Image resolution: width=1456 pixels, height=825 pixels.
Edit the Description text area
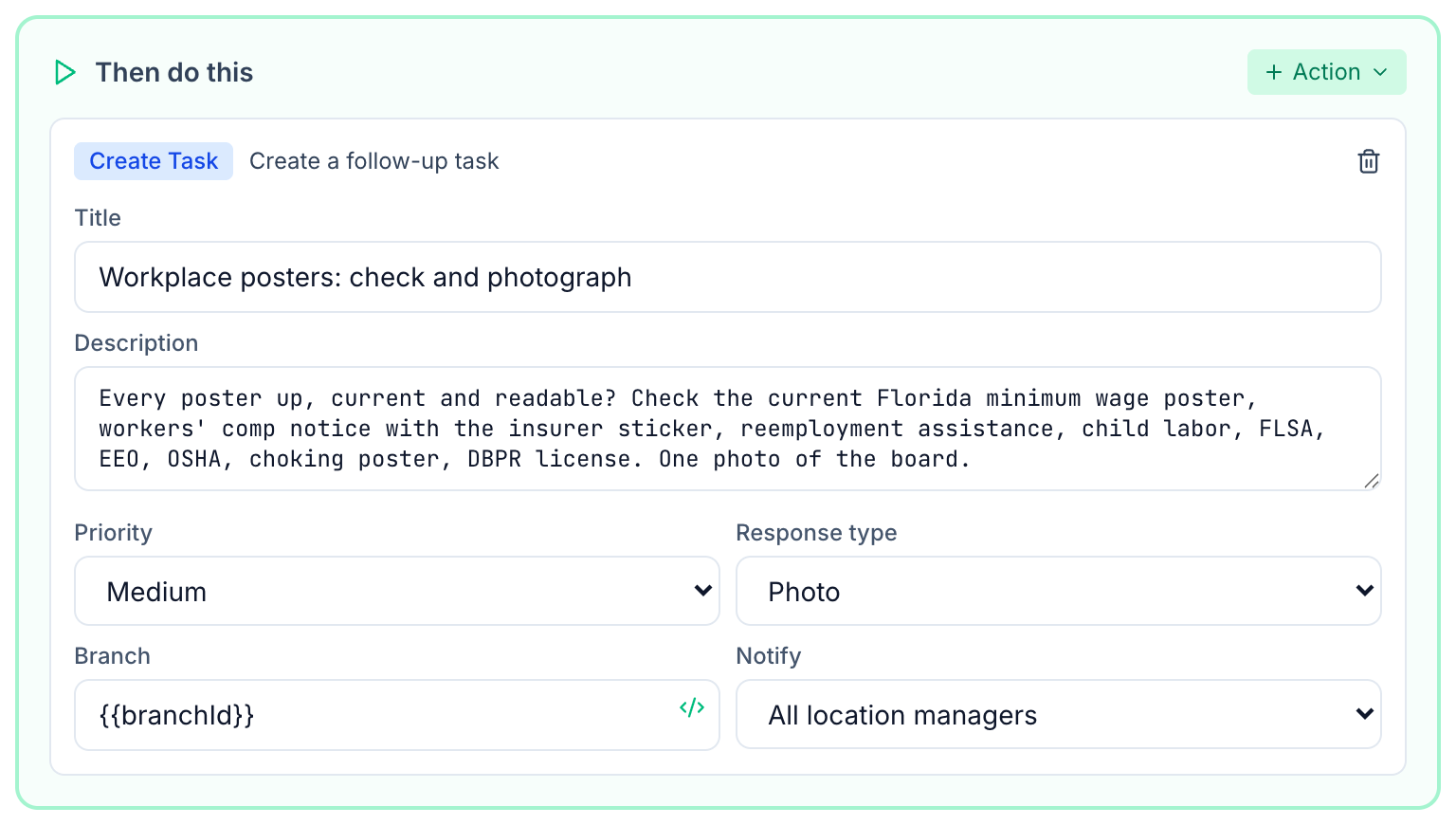[728, 429]
